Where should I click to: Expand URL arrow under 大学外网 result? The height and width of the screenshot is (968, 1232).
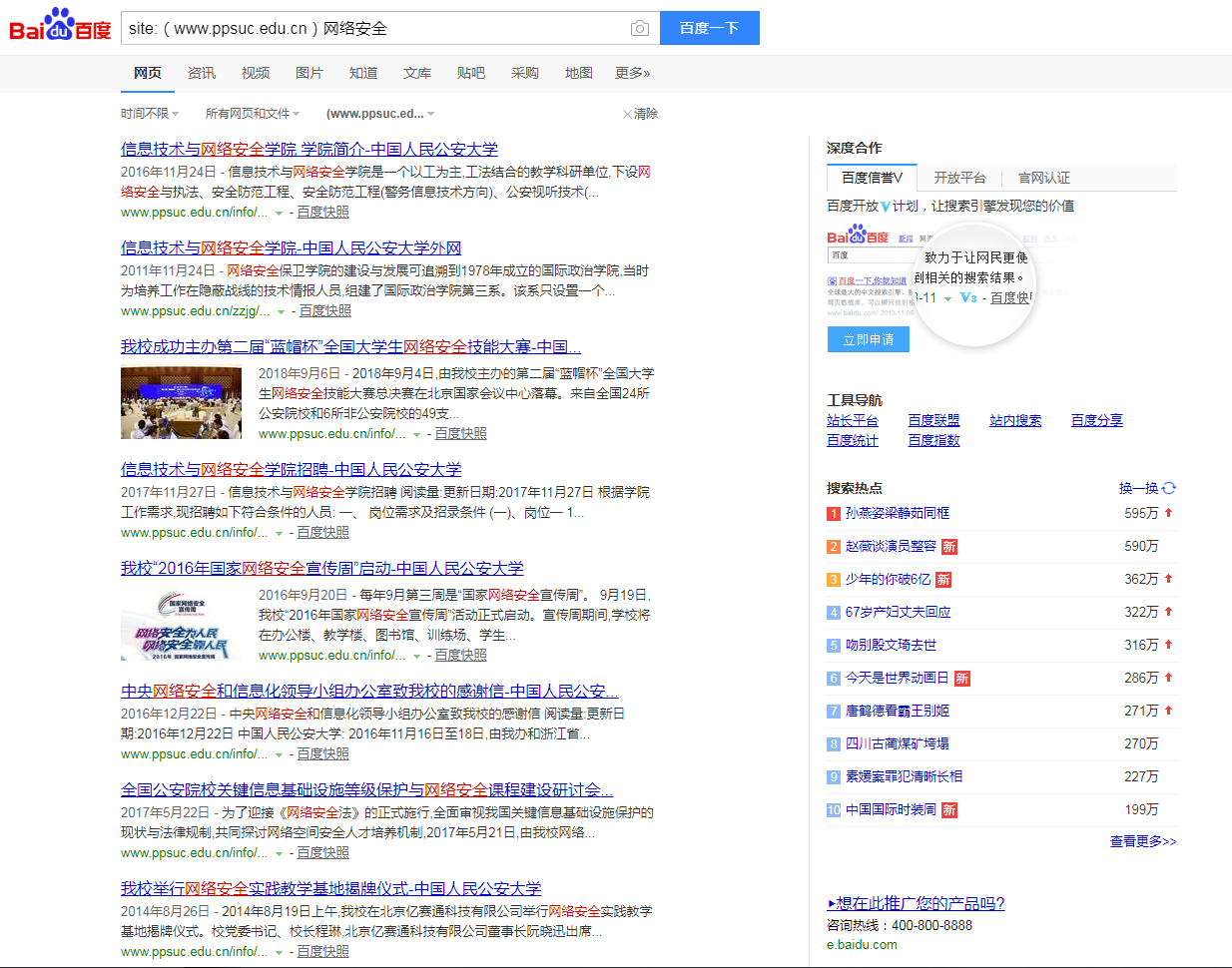coord(281,311)
